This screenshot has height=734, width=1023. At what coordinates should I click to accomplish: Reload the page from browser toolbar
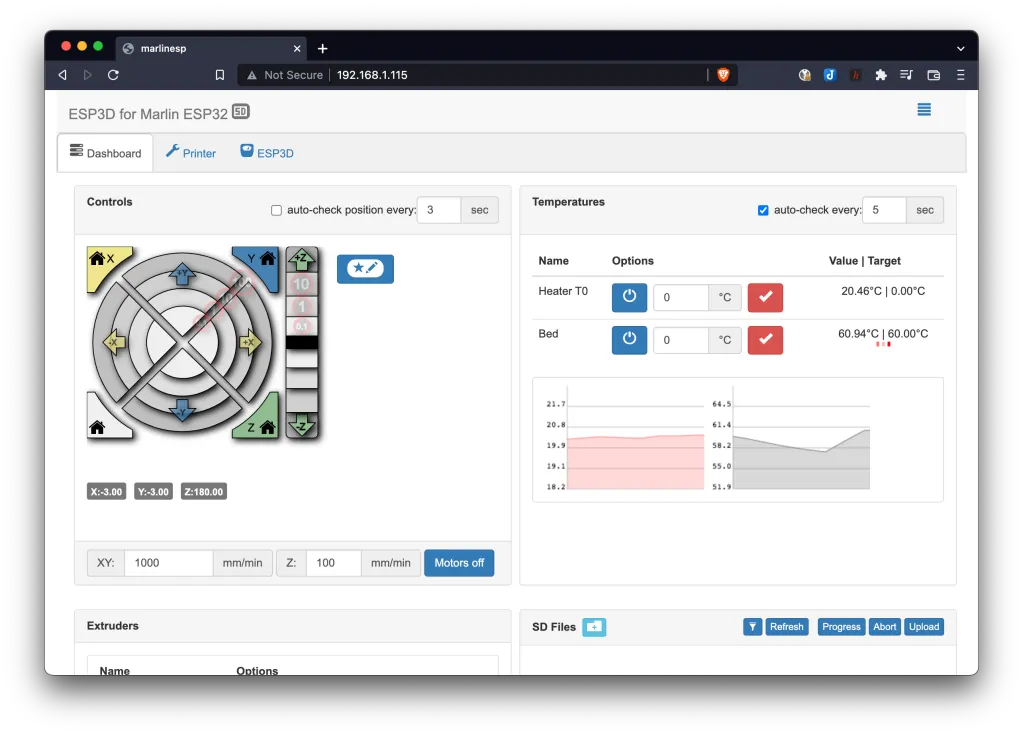[113, 75]
